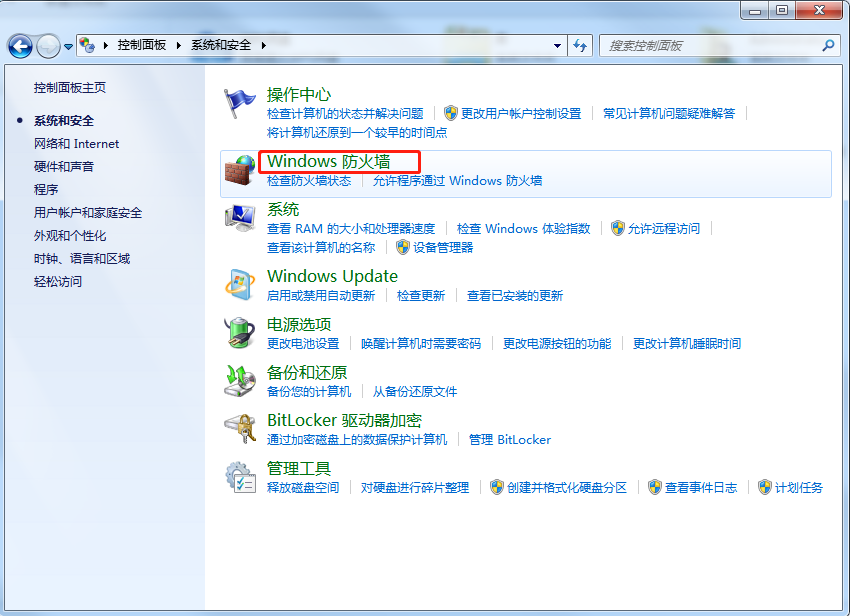This screenshot has height=616, width=850.
Task: Click 唤醒计算机时需要密码 link
Action: click(421, 343)
